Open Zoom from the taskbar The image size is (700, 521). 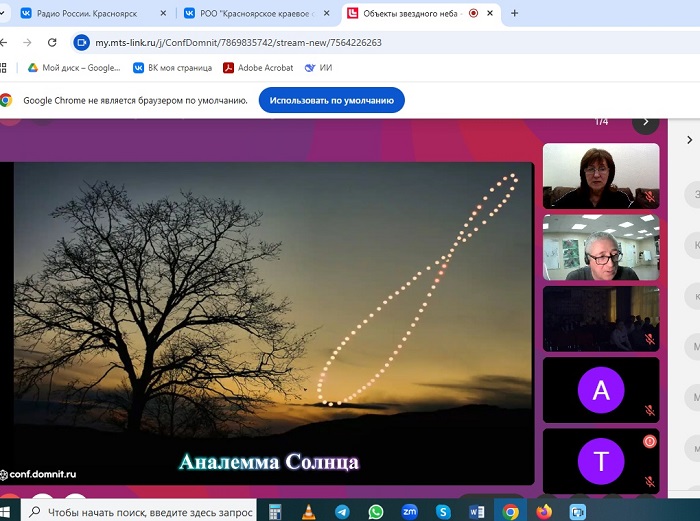point(409,511)
